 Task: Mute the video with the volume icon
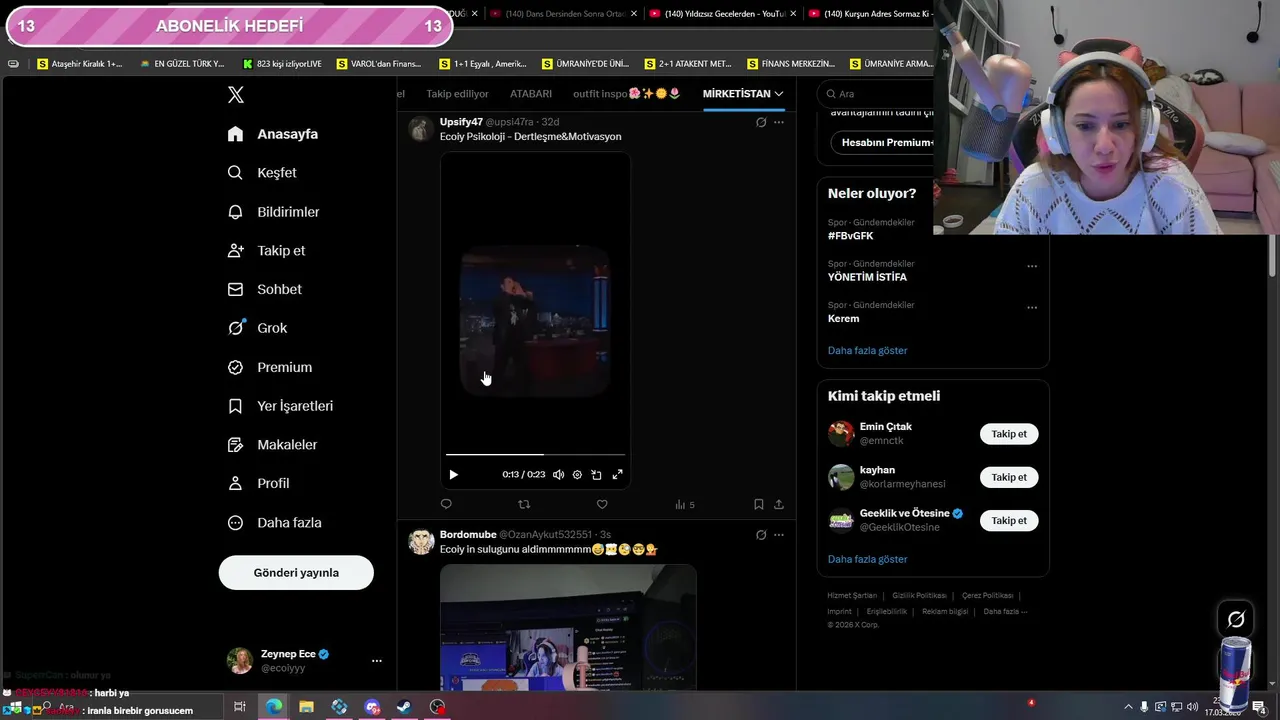(x=558, y=475)
